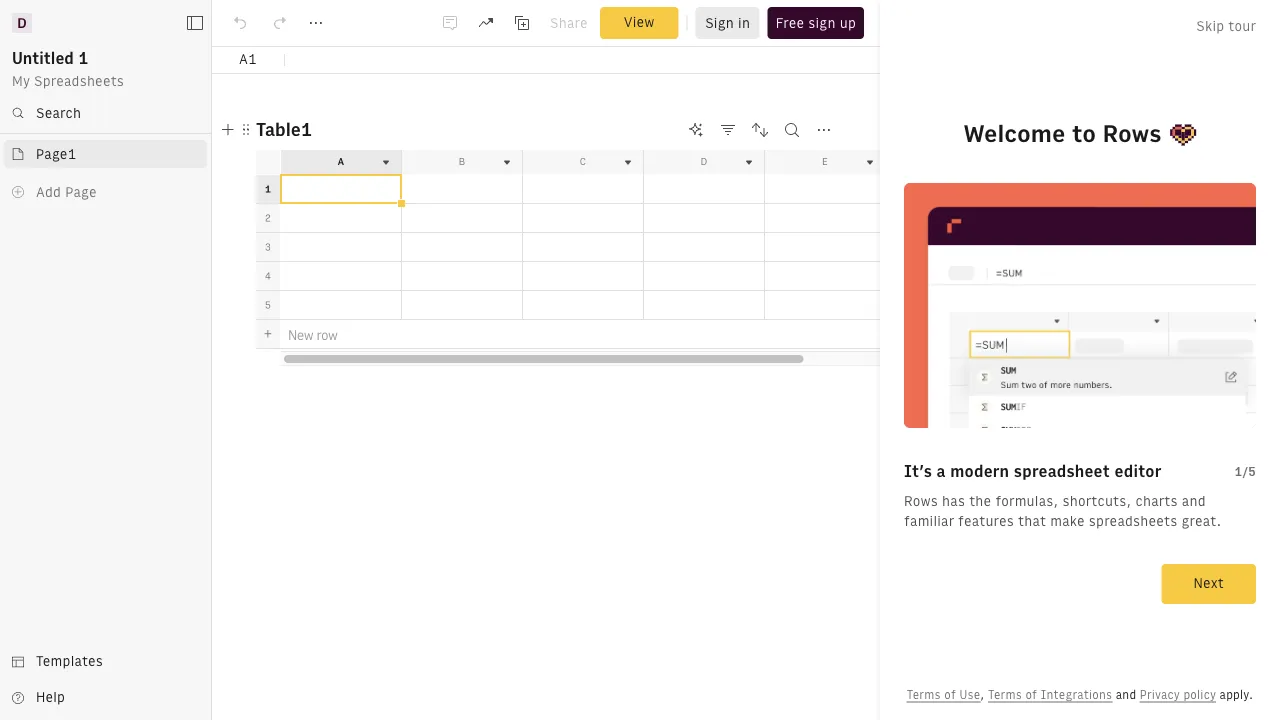1280x720 pixels.
Task: Open the comments icon
Action: click(x=450, y=23)
